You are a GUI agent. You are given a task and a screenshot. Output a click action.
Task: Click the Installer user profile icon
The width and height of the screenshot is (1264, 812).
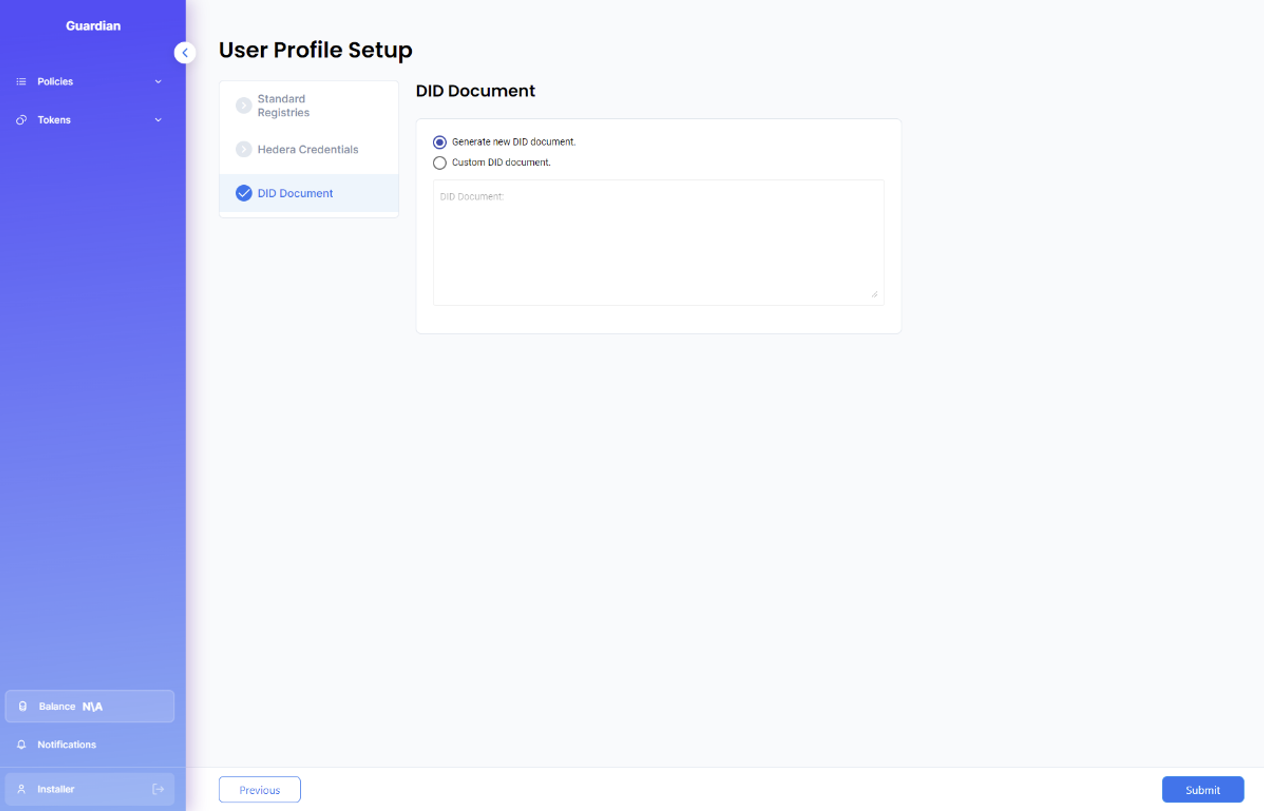[x=21, y=790]
